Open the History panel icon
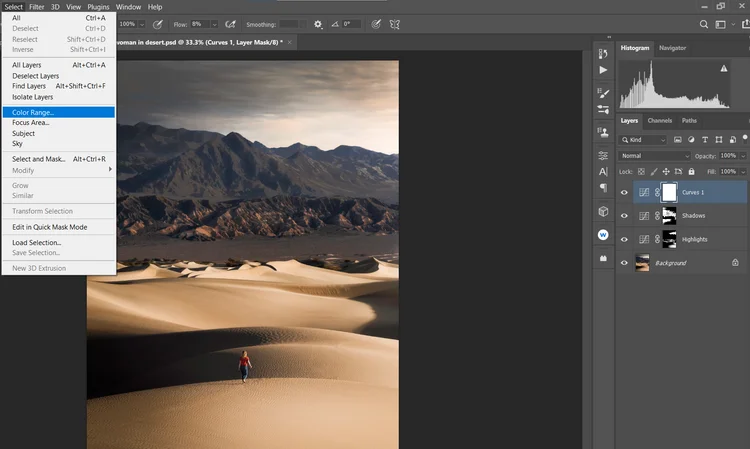 point(603,54)
